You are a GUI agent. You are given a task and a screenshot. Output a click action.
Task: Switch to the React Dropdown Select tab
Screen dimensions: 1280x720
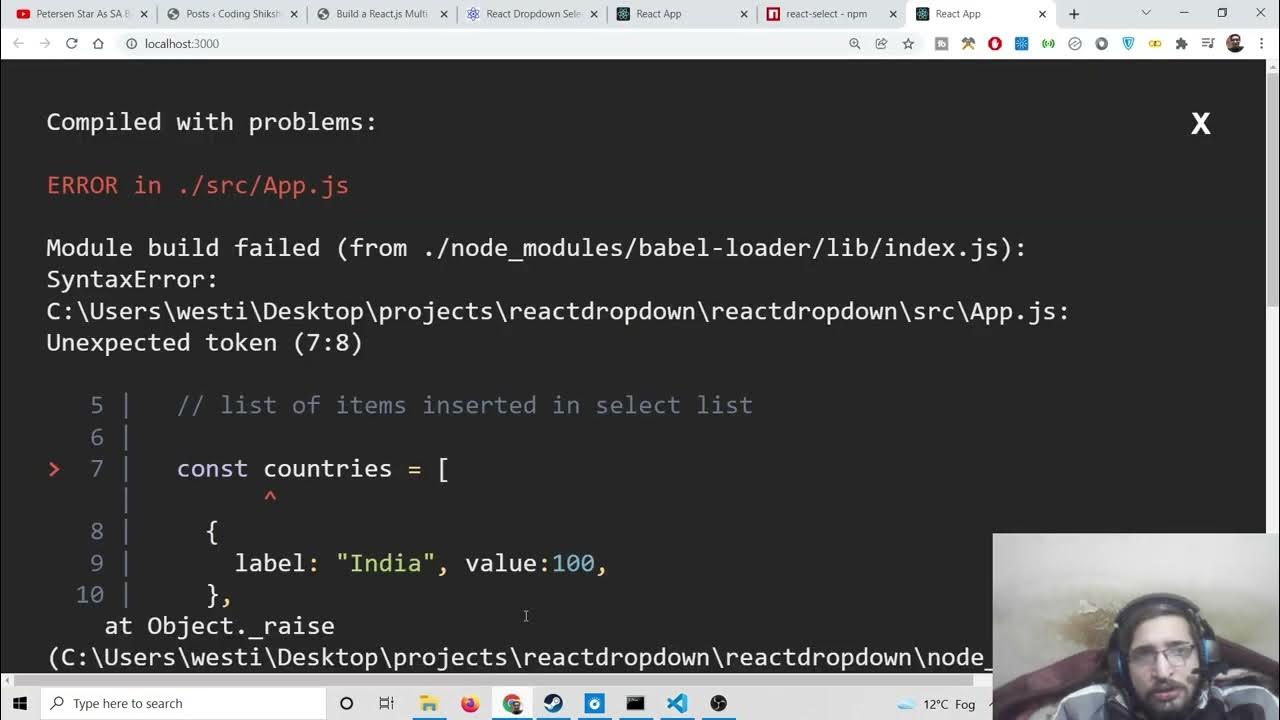533,14
